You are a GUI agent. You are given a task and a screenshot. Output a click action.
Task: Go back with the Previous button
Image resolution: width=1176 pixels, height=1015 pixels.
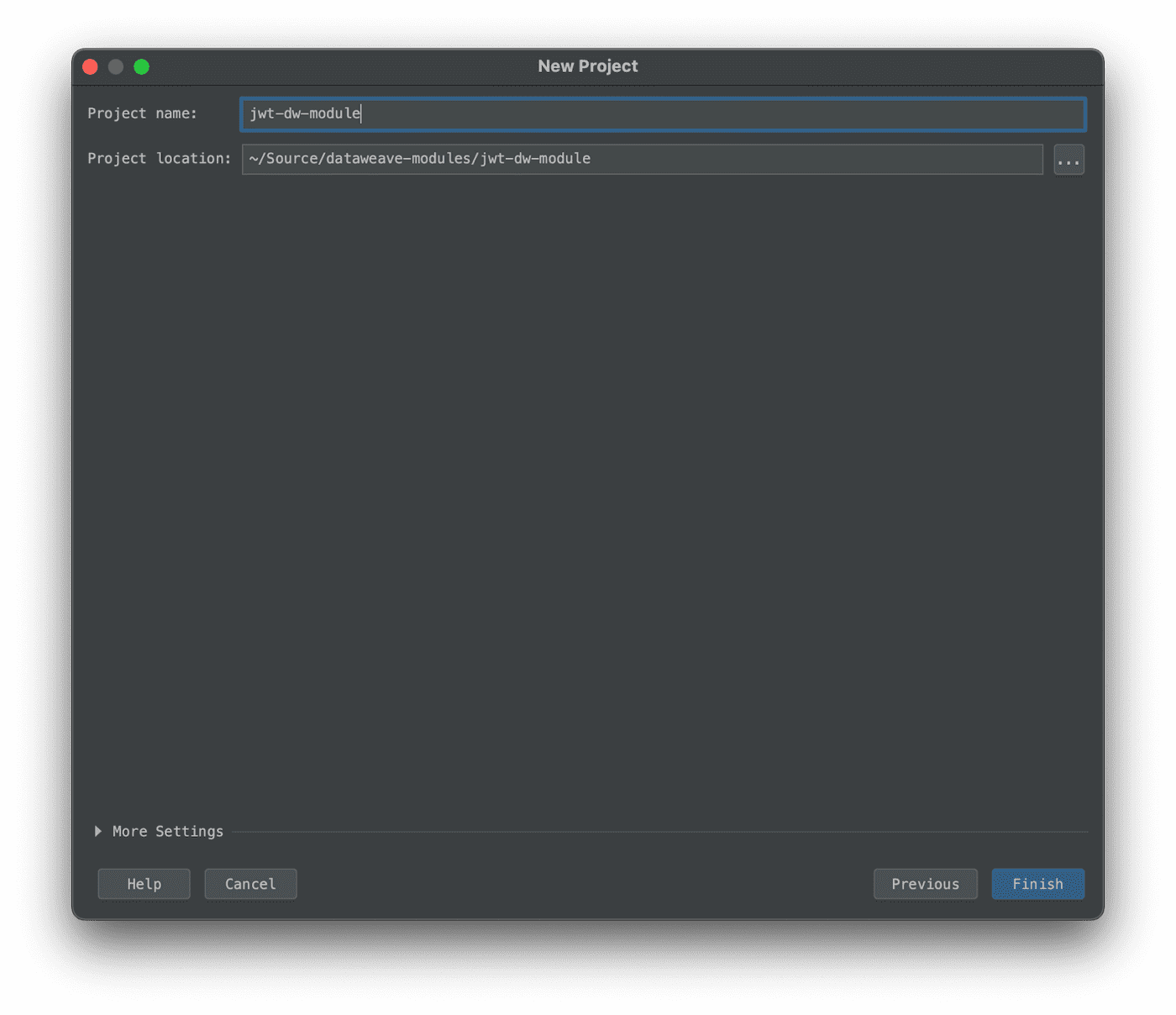click(925, 883)
